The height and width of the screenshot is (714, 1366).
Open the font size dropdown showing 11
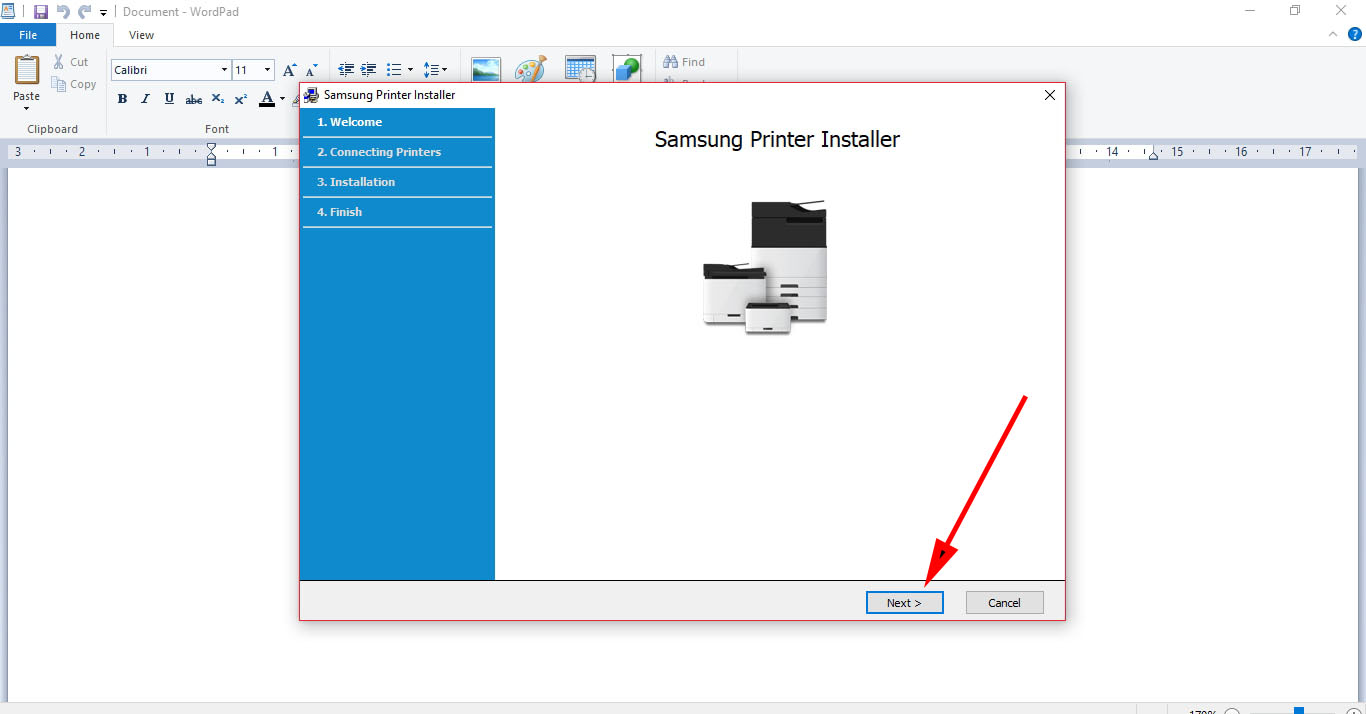pyautogui.click(x=267, y=70)
